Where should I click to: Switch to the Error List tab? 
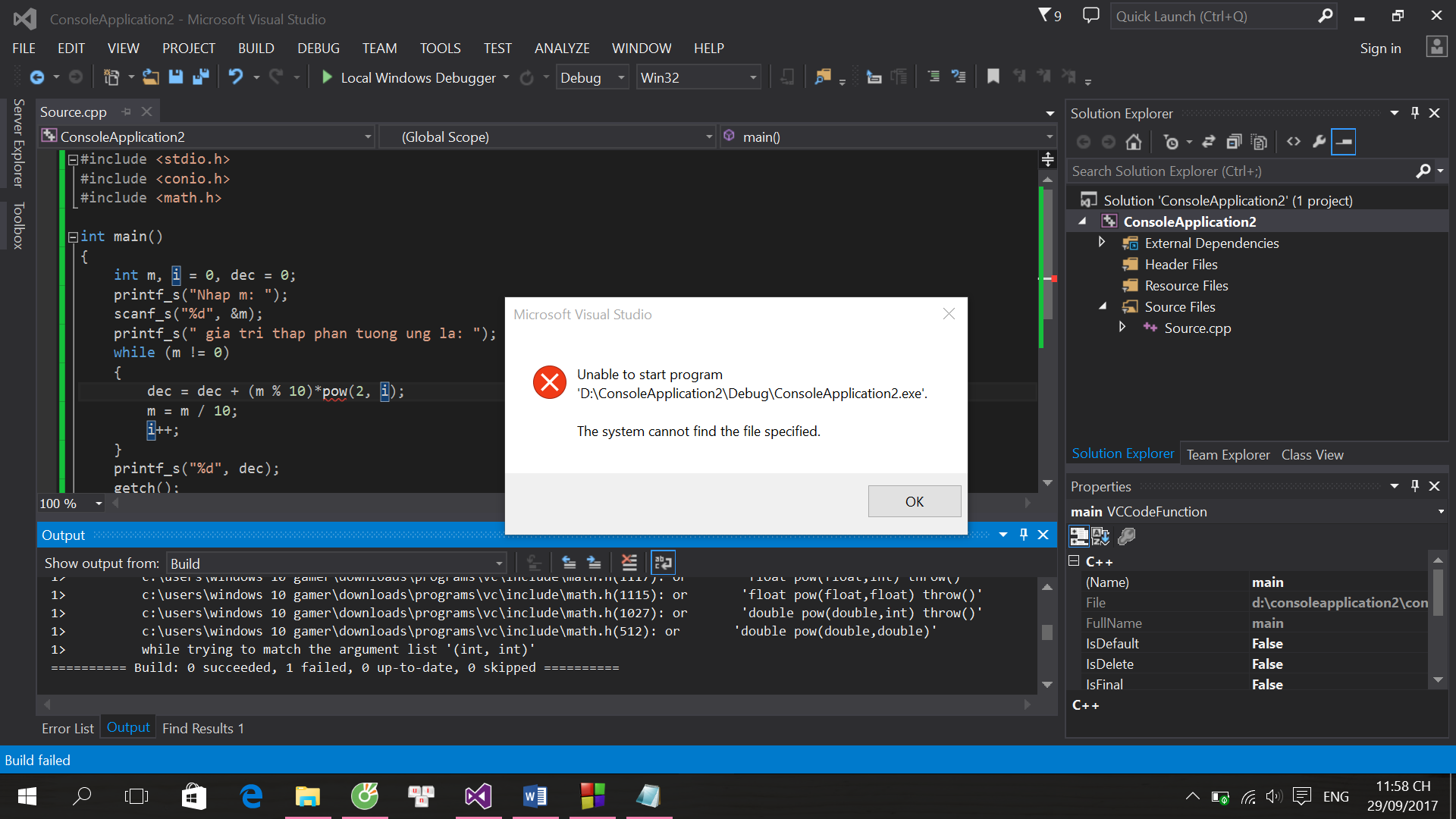67,728
